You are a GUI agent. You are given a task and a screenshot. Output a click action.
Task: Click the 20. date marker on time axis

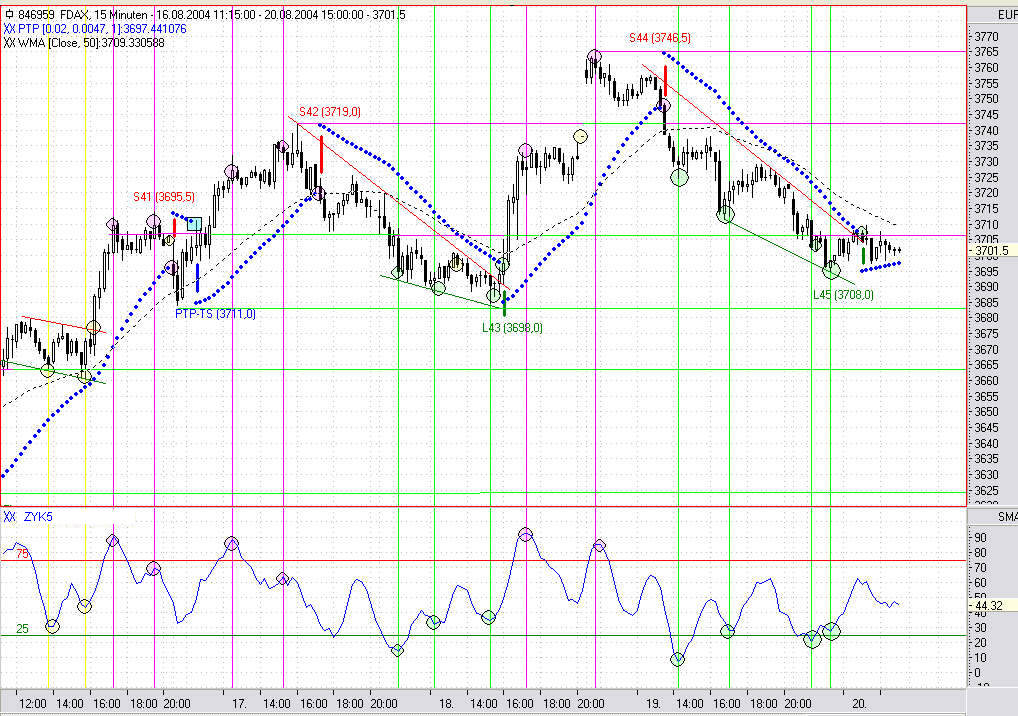(860, 704)
